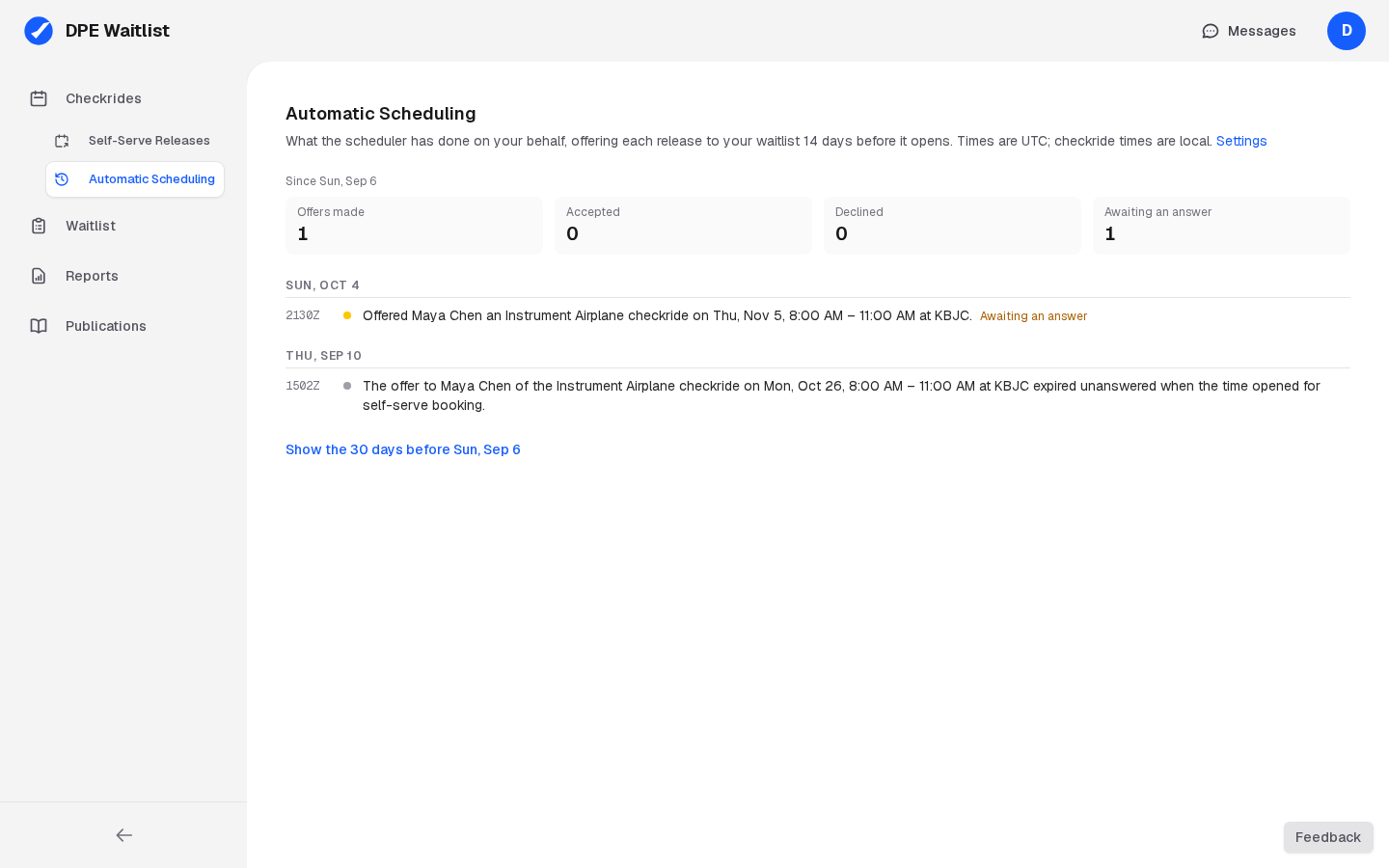Click the Automatic Scheduling history icon
1389x868 pixels.
tap(62, 179)
